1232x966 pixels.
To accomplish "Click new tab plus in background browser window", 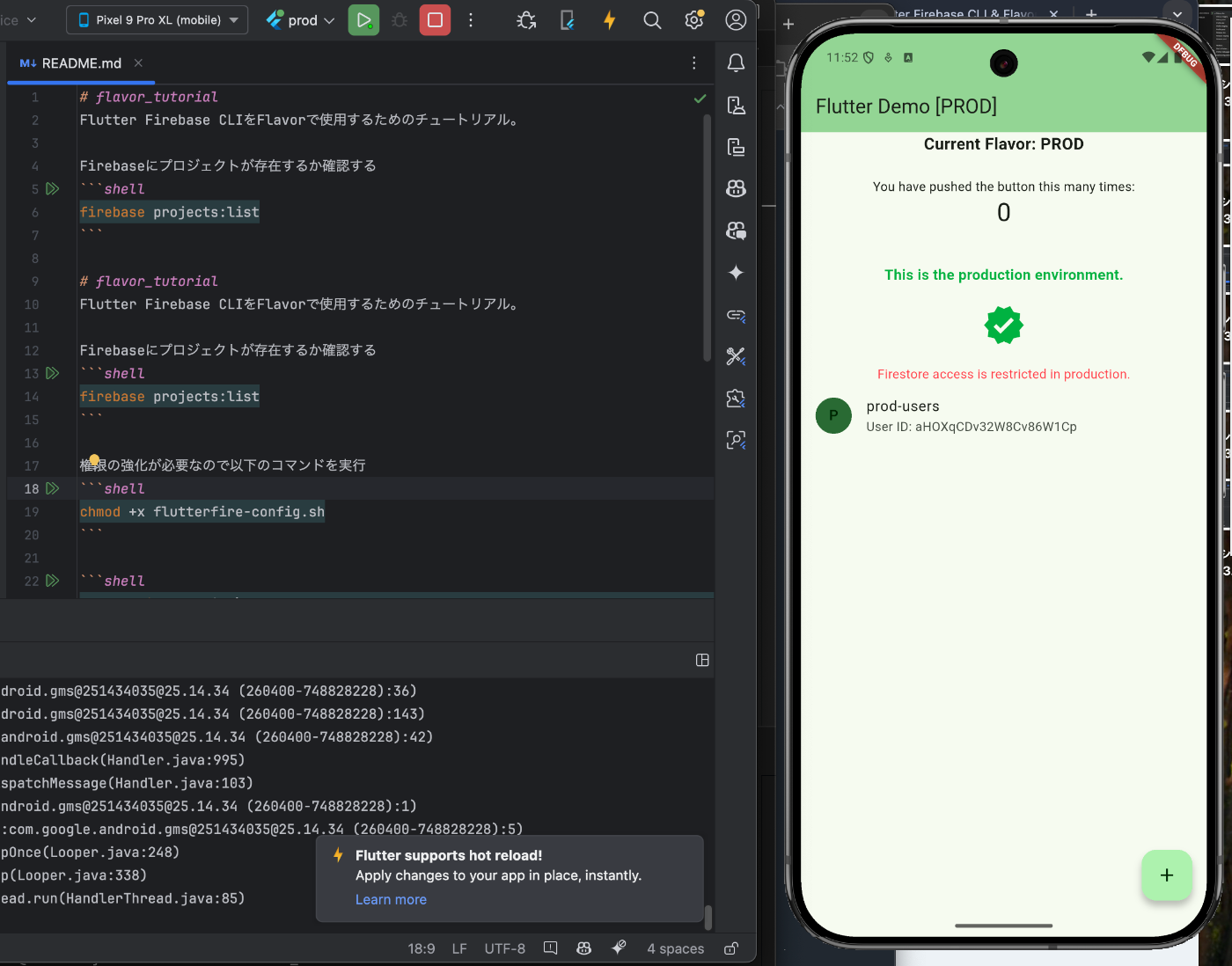I will (1091, 13).
